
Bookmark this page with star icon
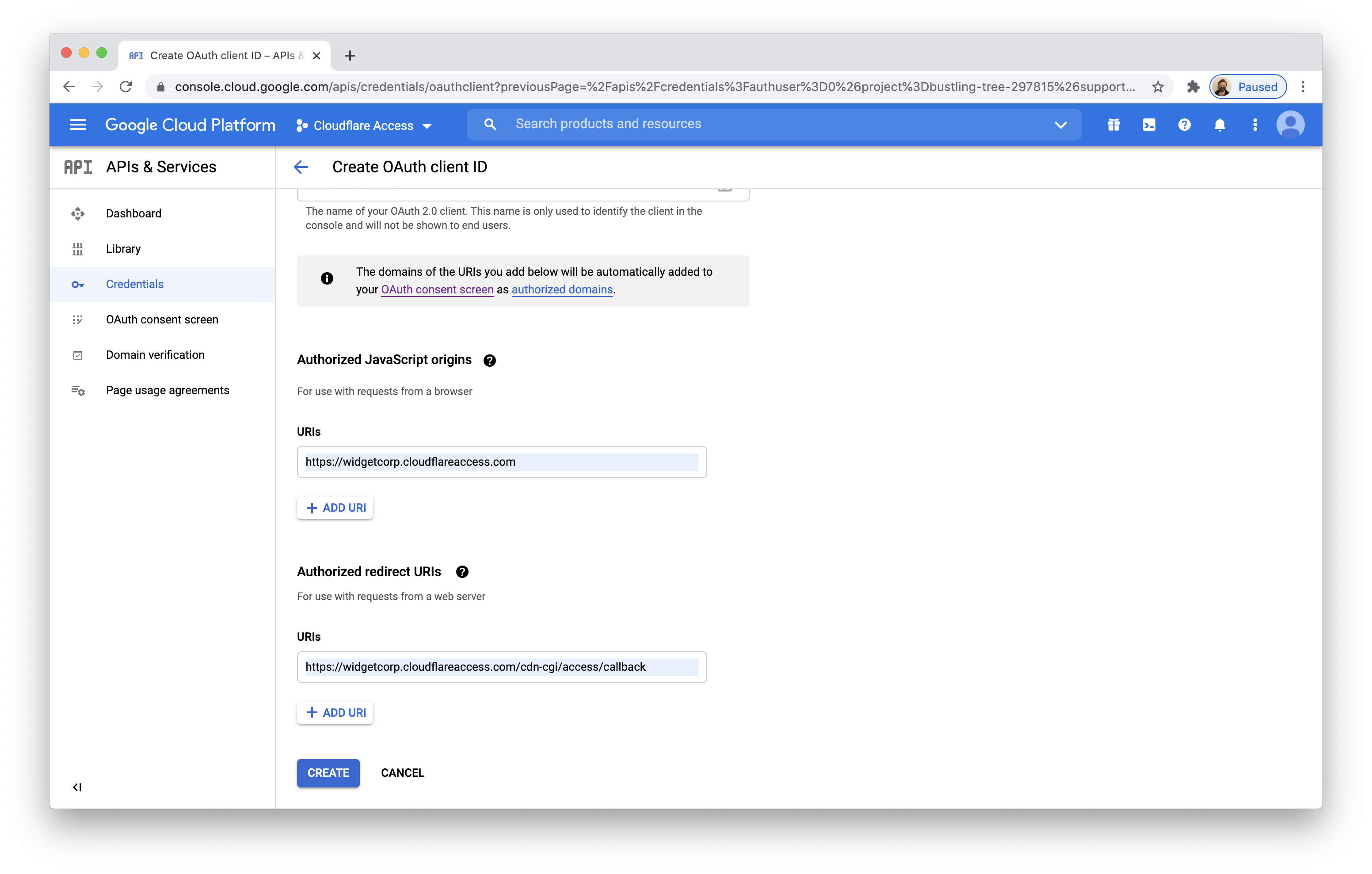(x=1157, y=87)
